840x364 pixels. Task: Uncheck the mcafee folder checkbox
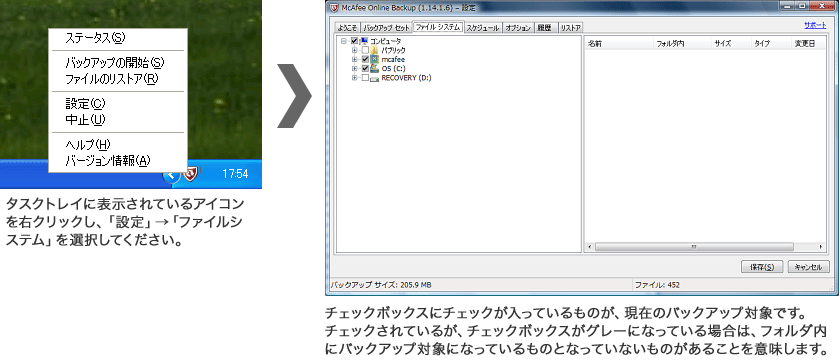[x=365, y=60]
